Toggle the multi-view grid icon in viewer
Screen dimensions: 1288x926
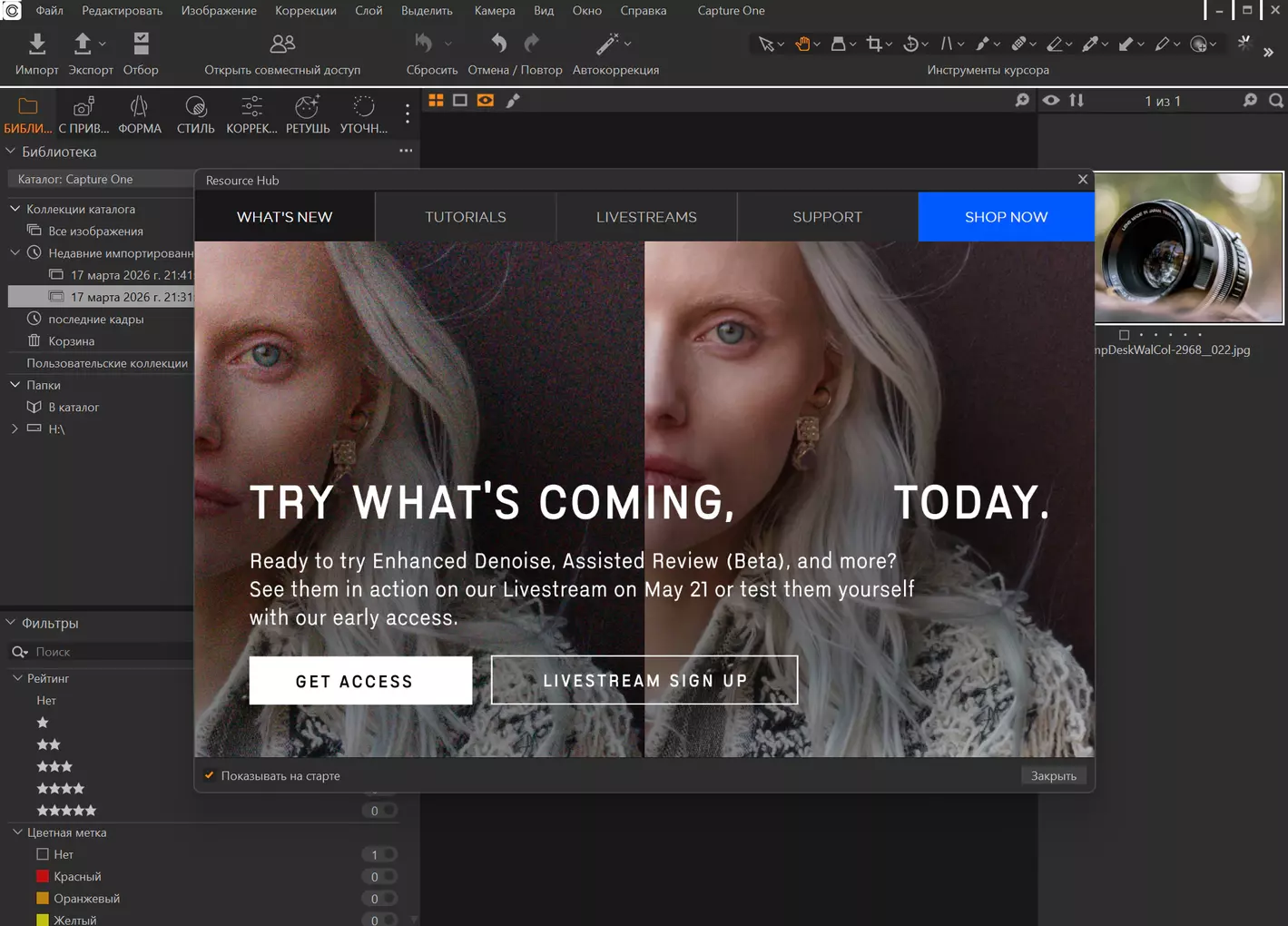click(x=436, y=100)
